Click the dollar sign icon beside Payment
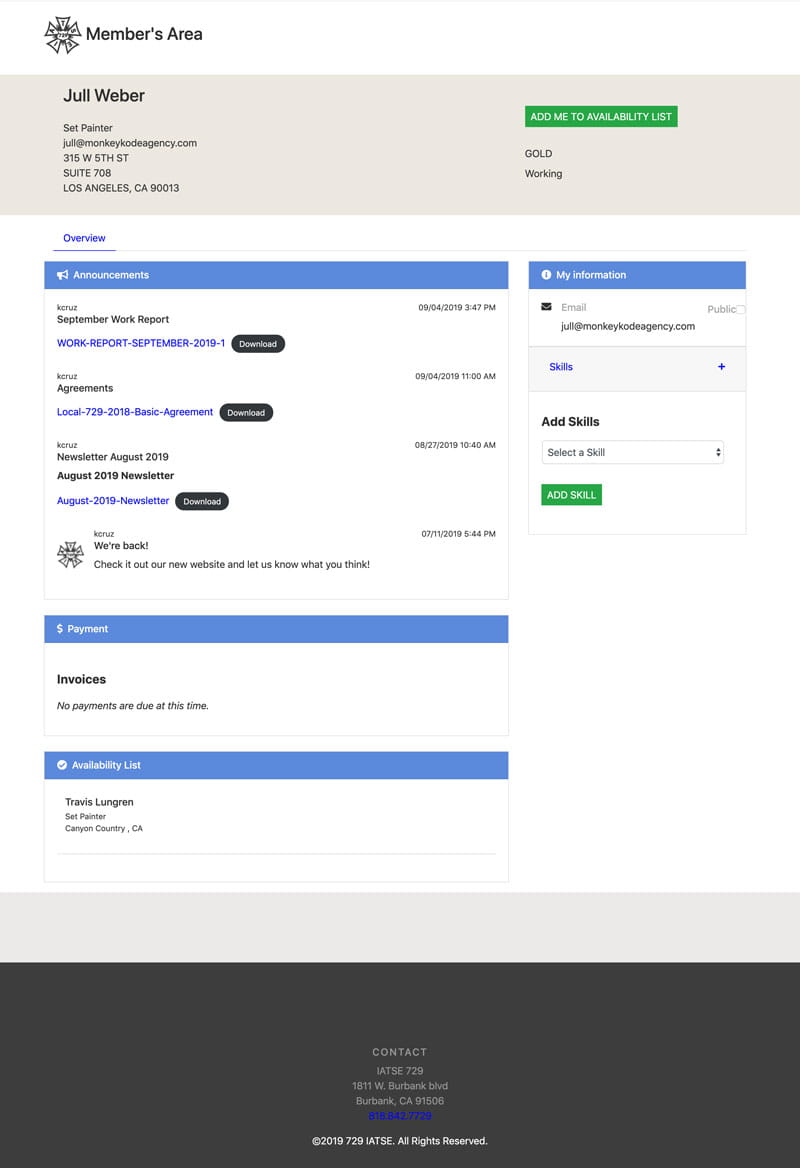The width and height of the screenshot is (800, 1168). pyautogui.click(x=60, y=629)
